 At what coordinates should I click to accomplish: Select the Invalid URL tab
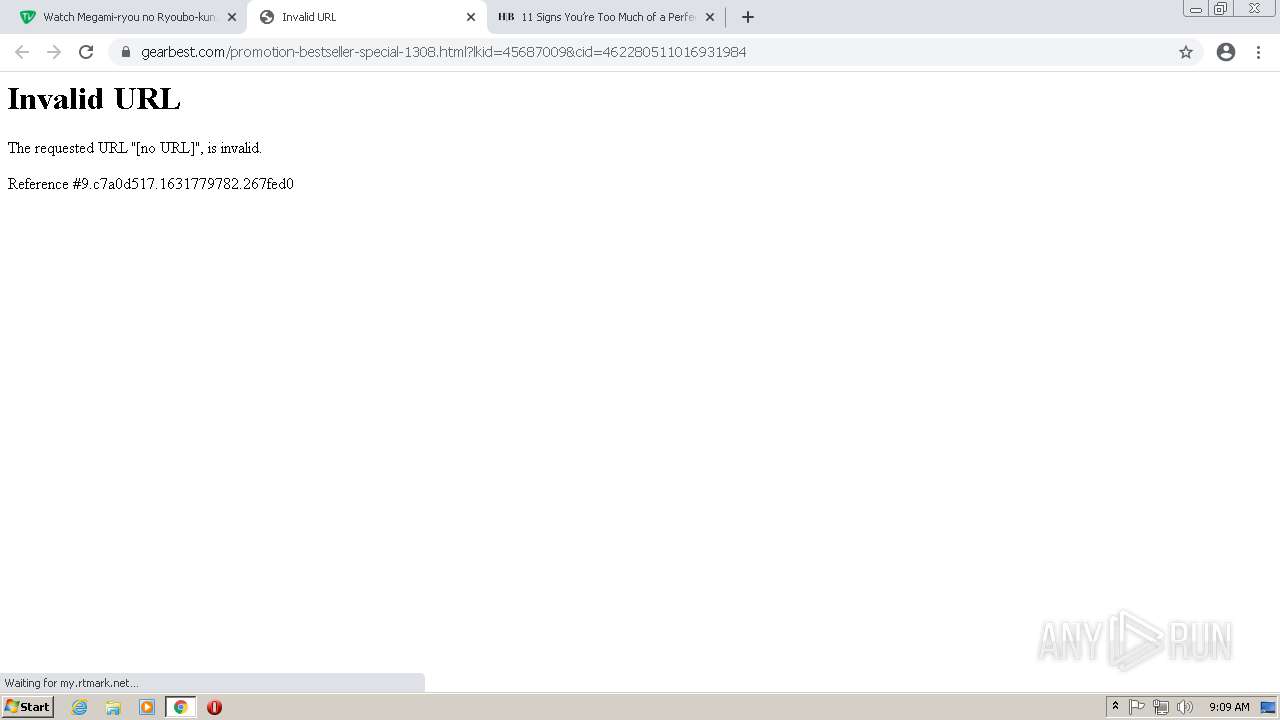366,17
